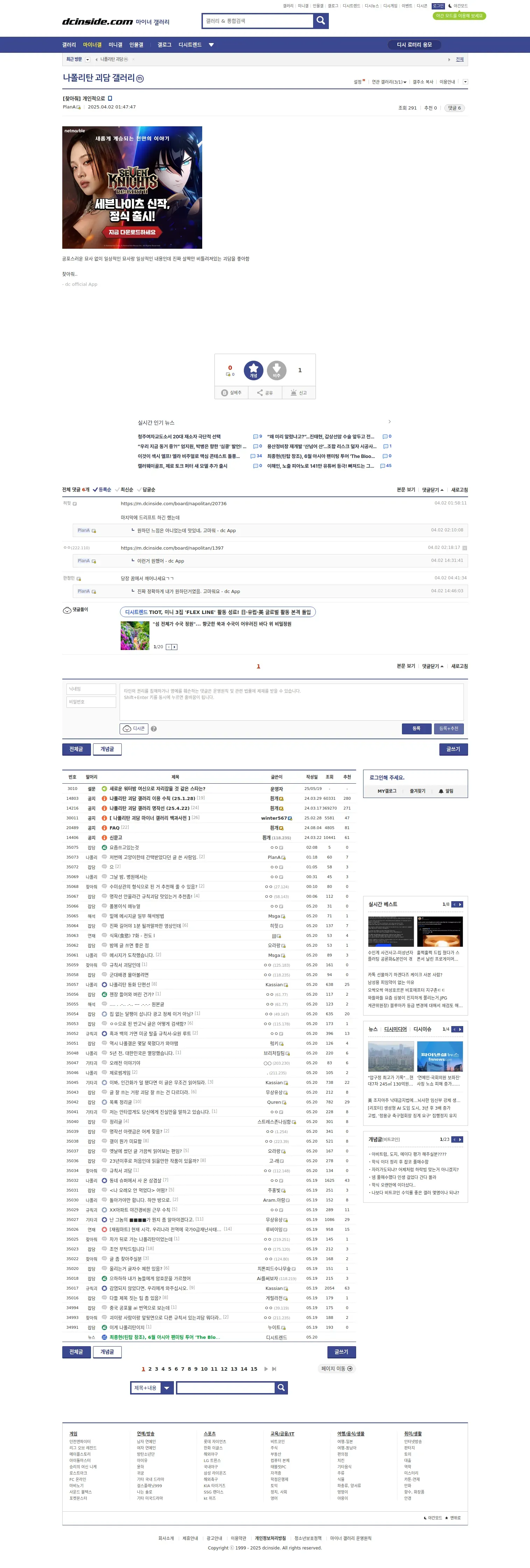Click the hydrangea garden thumbnail in 댓글돌이
The width and height of the screenshot is (530, 1568).
click(135, 635)
